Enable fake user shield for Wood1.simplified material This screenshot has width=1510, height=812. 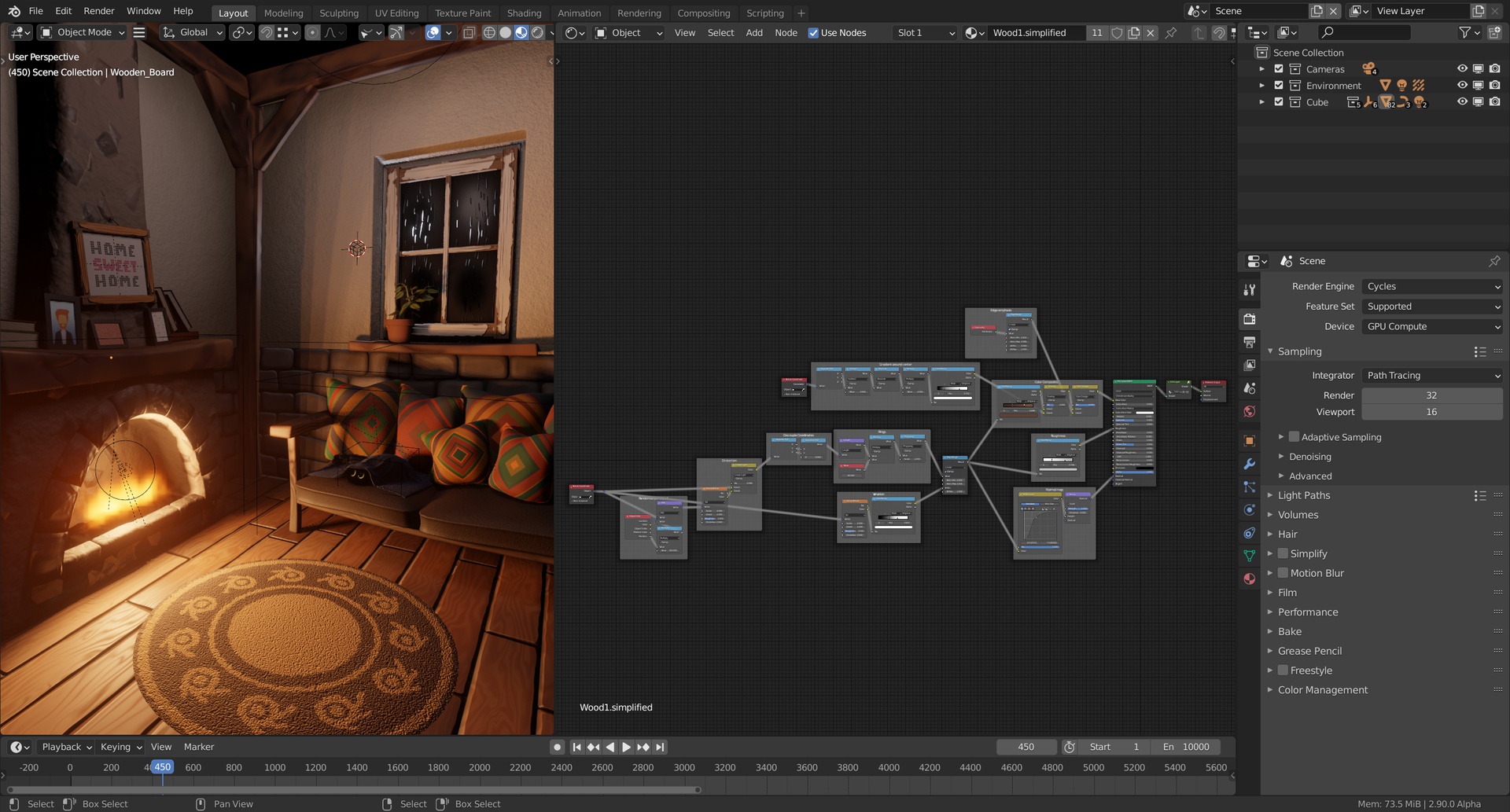click(x=1117, y=33)
